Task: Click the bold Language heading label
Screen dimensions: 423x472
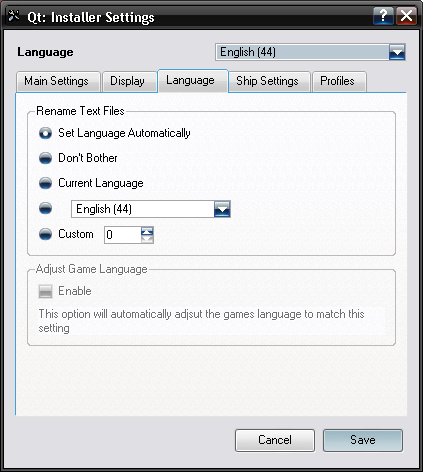Action: coord(45,52)
